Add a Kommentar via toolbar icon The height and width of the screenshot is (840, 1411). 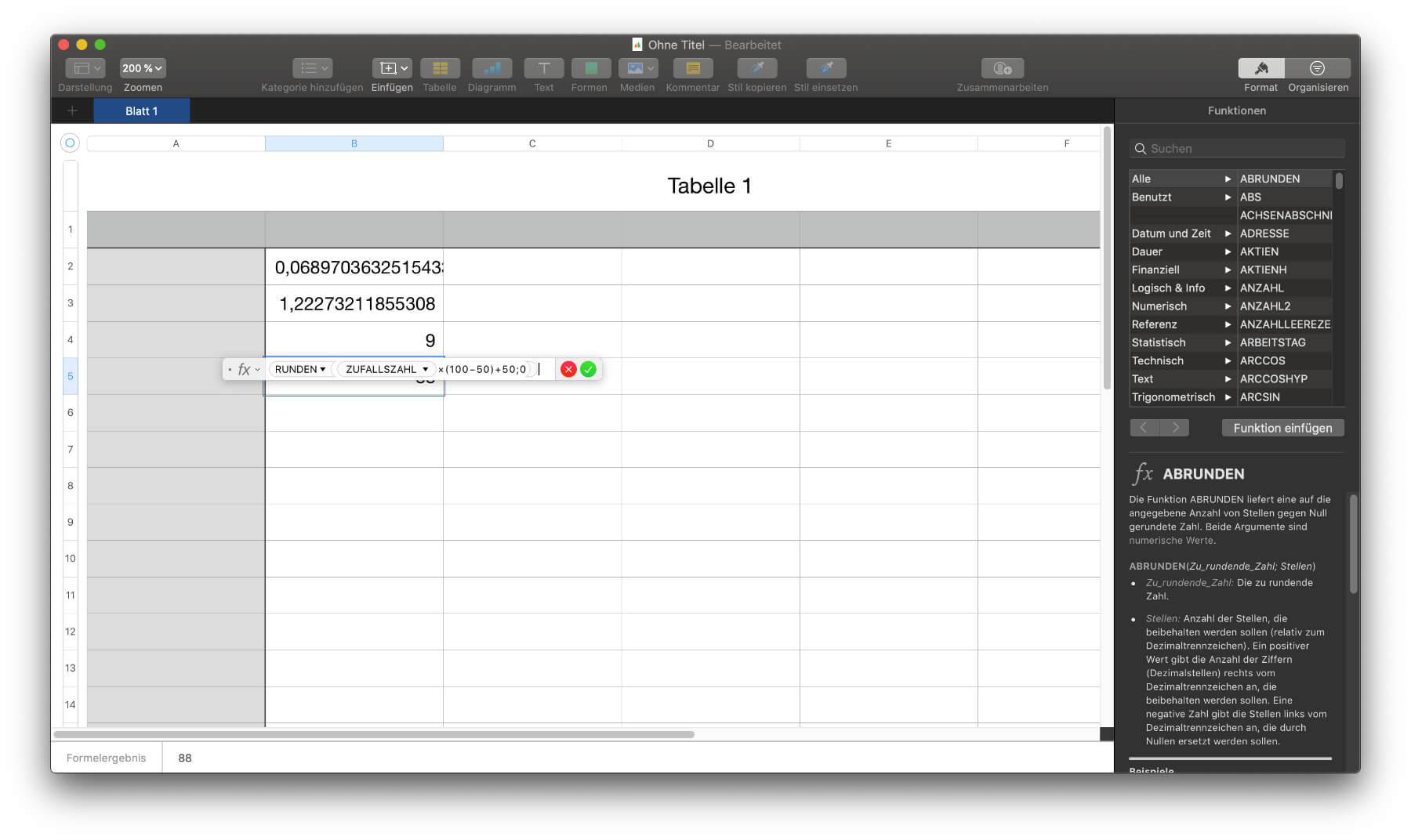tap(692, 69)
